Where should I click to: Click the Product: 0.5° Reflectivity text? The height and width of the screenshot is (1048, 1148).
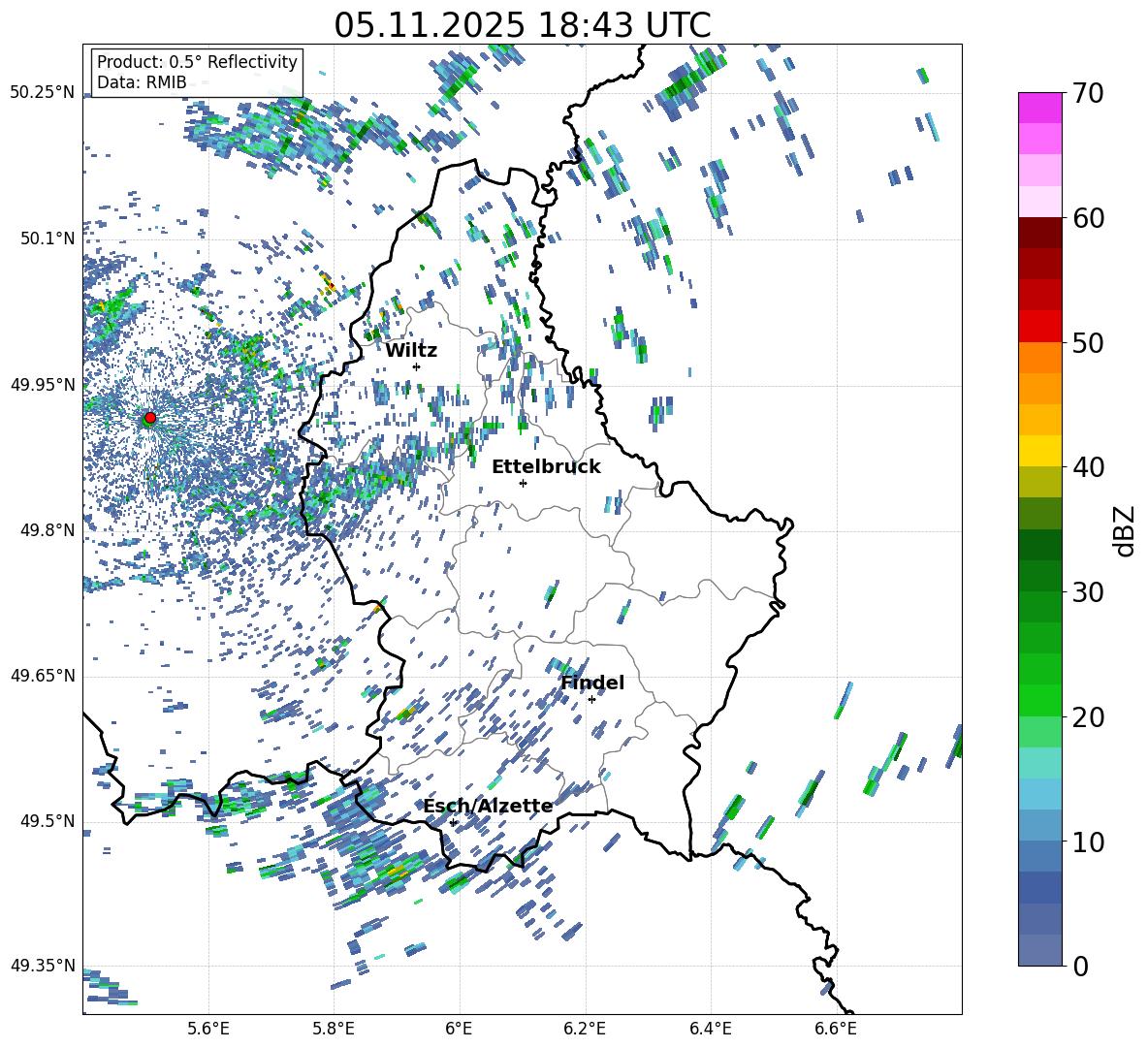197,61
